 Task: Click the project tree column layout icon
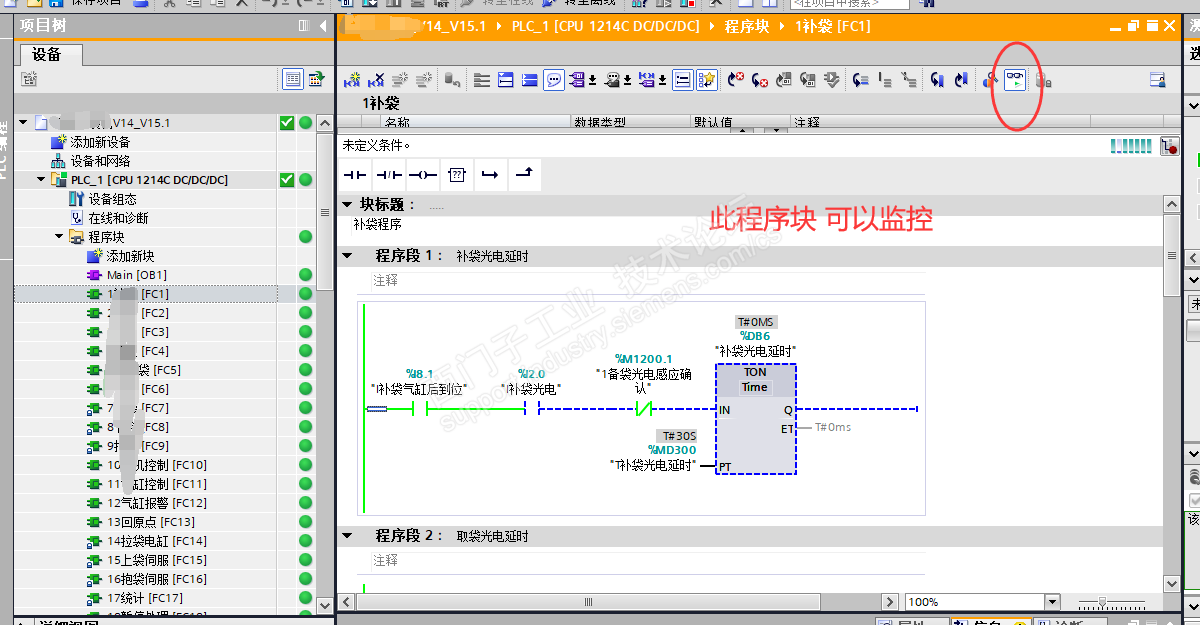304,25
